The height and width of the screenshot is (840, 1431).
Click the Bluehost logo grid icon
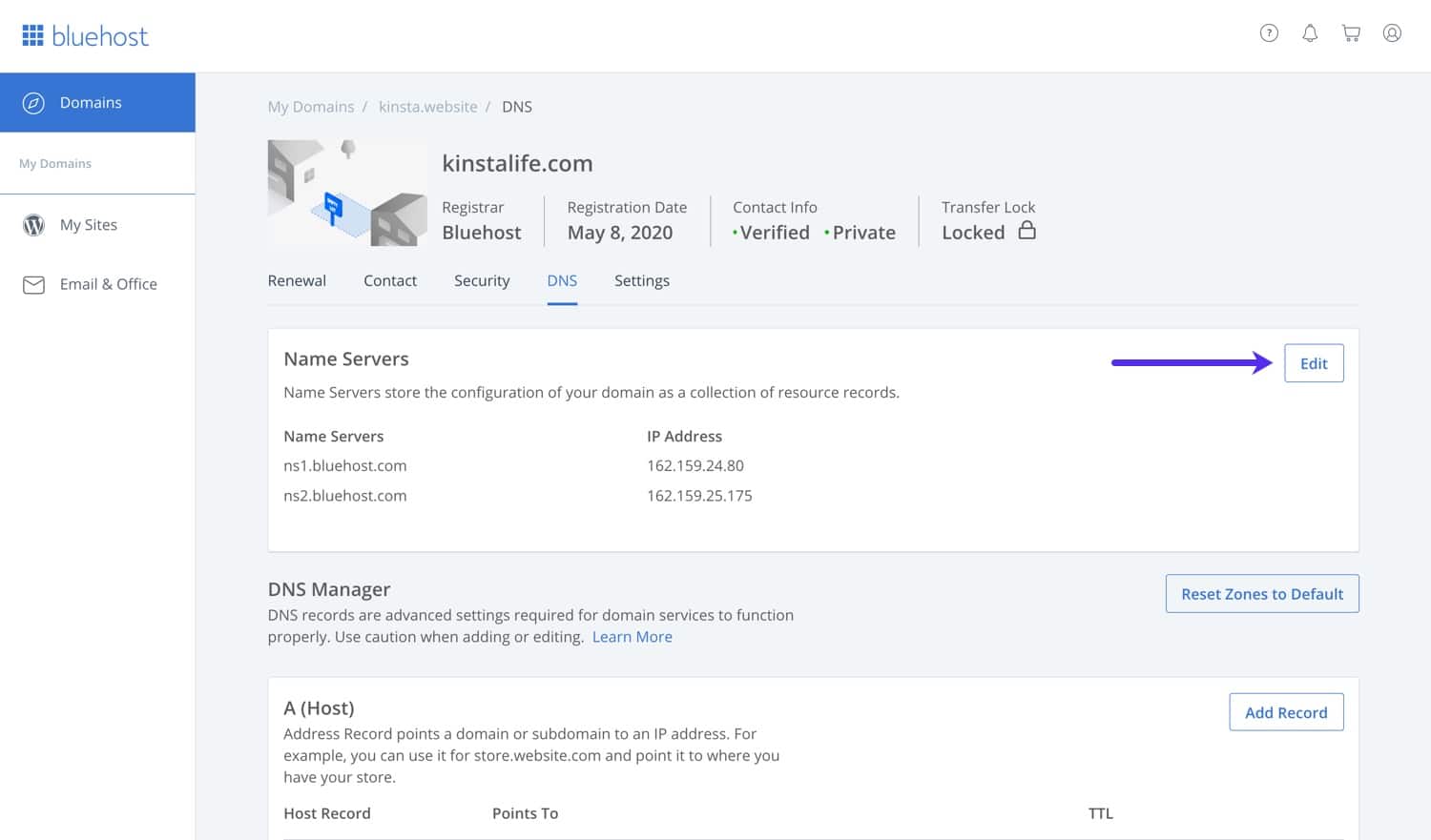tap(35, 34)
